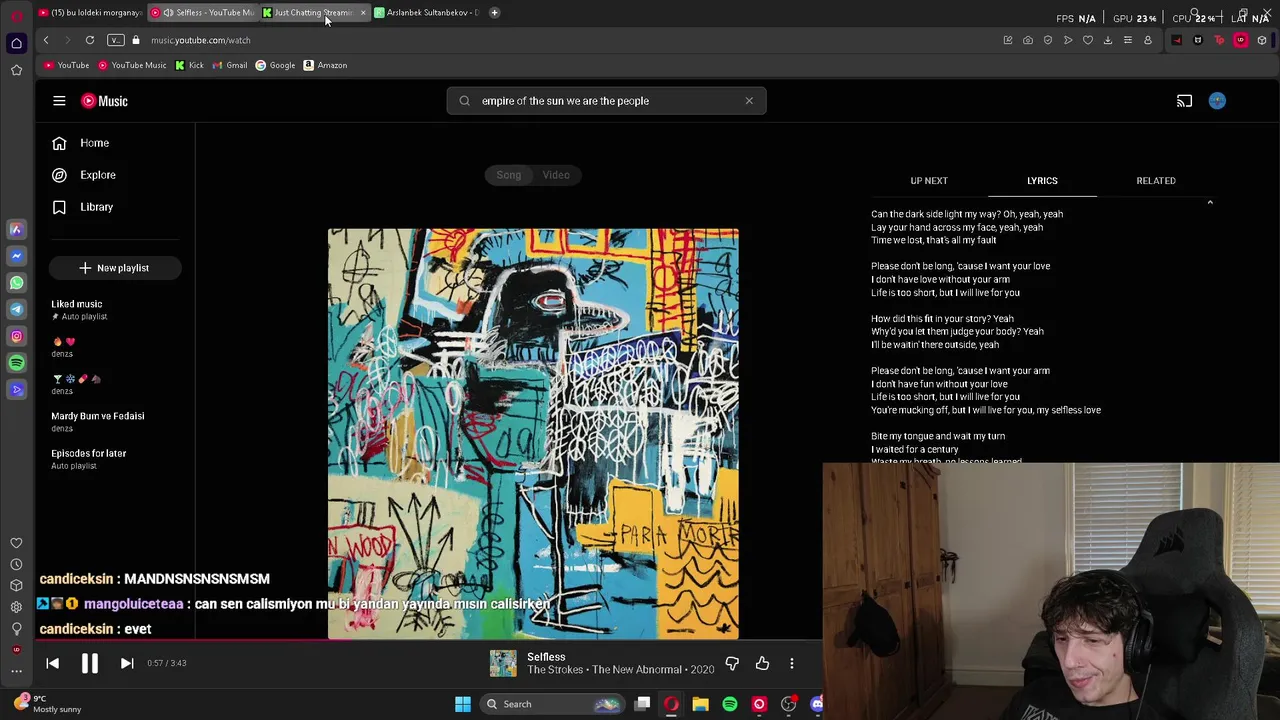Screen dimensions: 1280x720
Task: Click the YouTube Music logo
Action: 105,101
